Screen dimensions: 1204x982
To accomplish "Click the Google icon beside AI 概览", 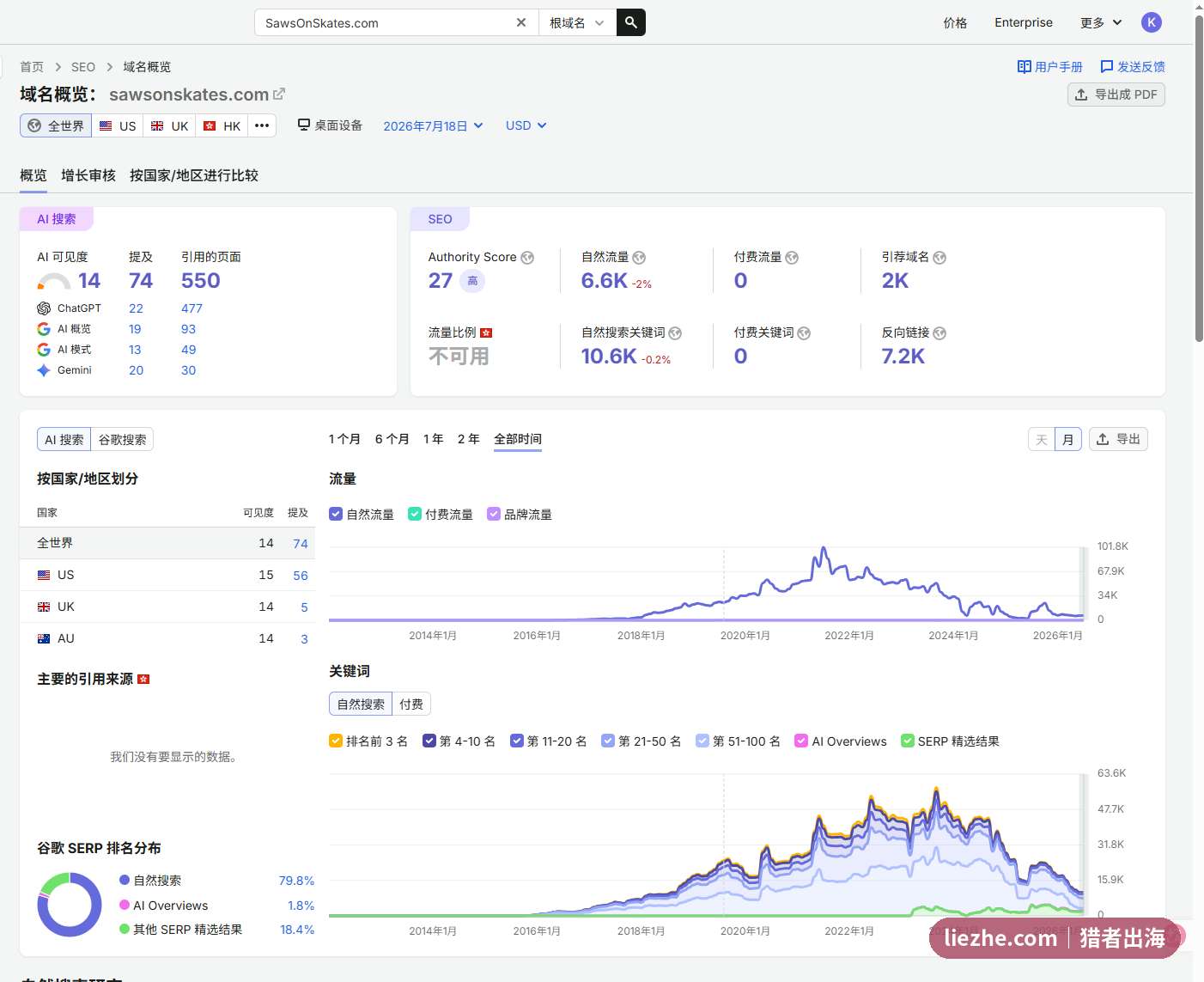I will 44,329.
